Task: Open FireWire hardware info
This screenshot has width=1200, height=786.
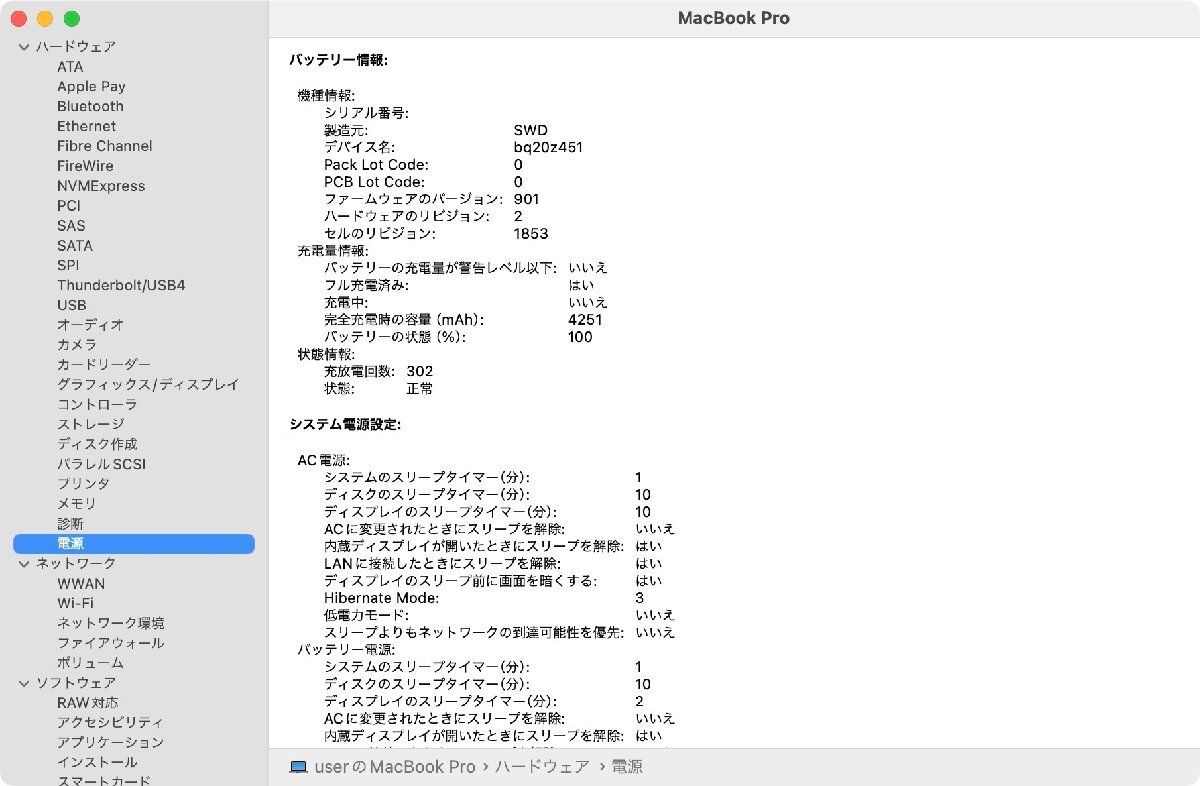Action: (85, 166)
